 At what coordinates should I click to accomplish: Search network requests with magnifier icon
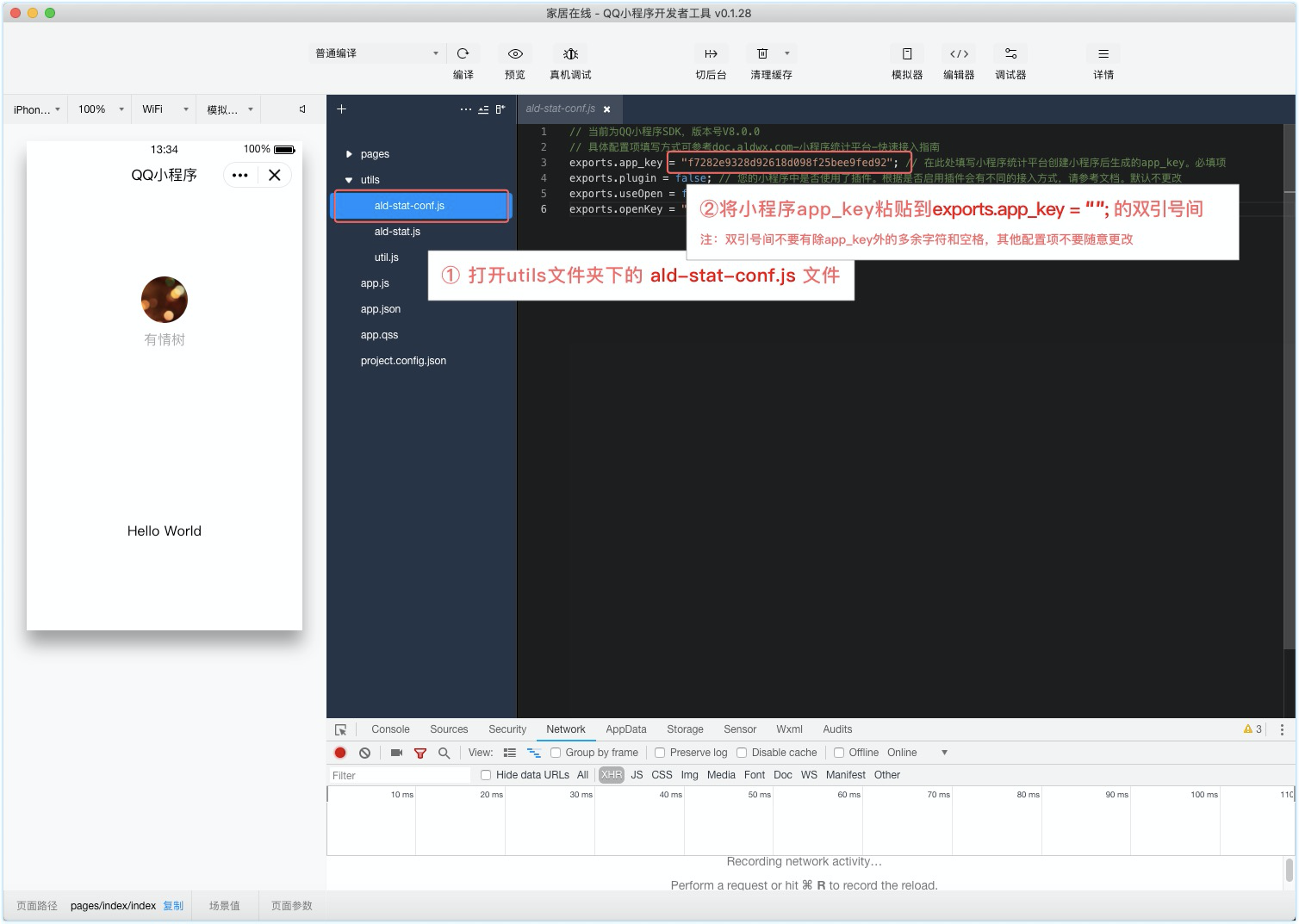444,753
